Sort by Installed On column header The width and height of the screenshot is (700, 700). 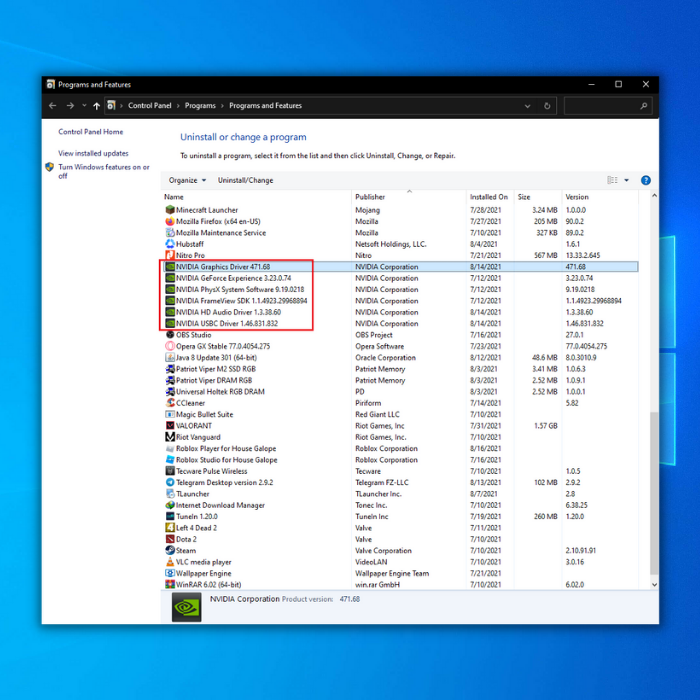tap(490, 197)
